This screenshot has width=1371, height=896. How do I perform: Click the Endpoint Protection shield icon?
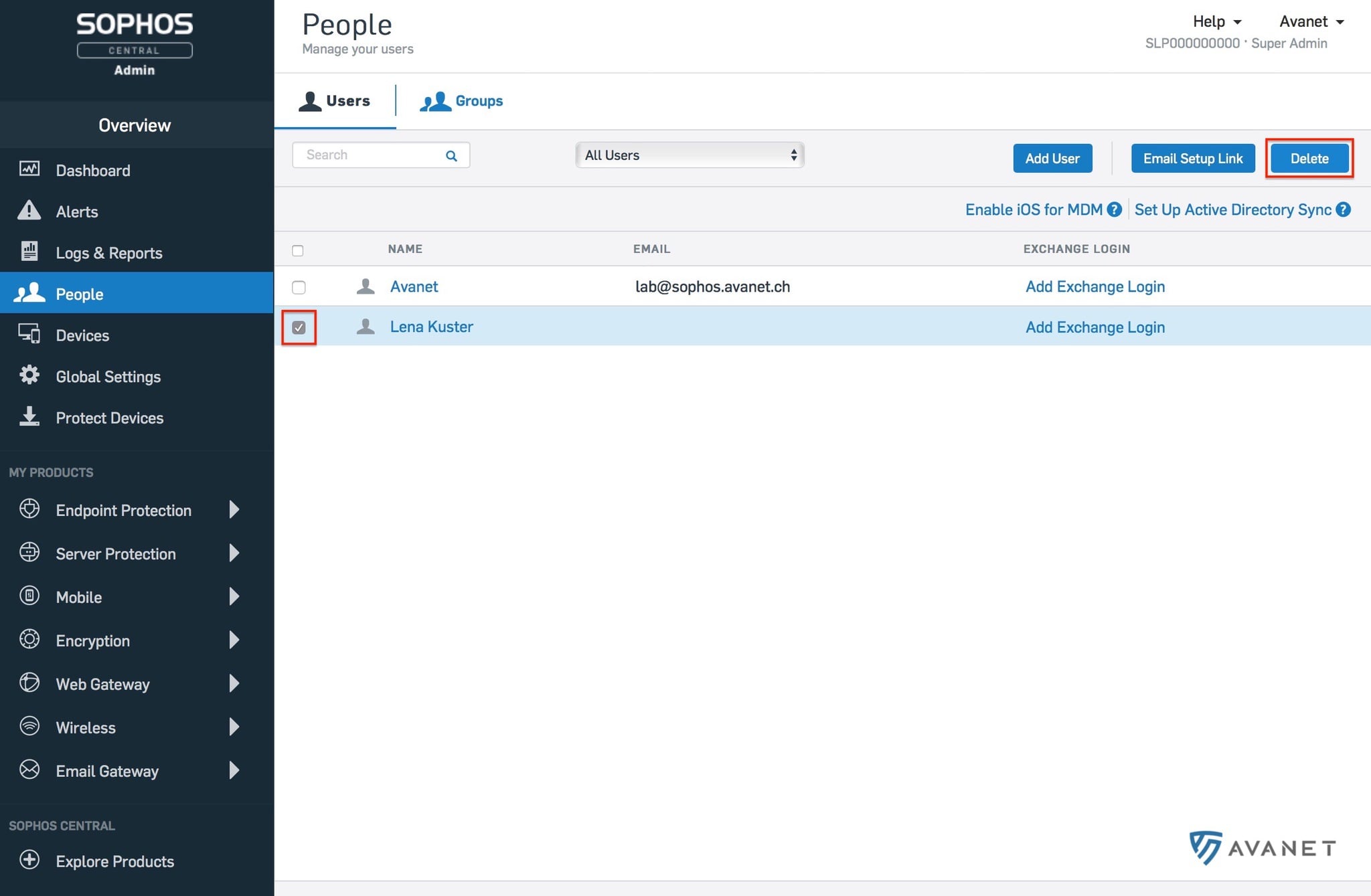click(29, 509)
